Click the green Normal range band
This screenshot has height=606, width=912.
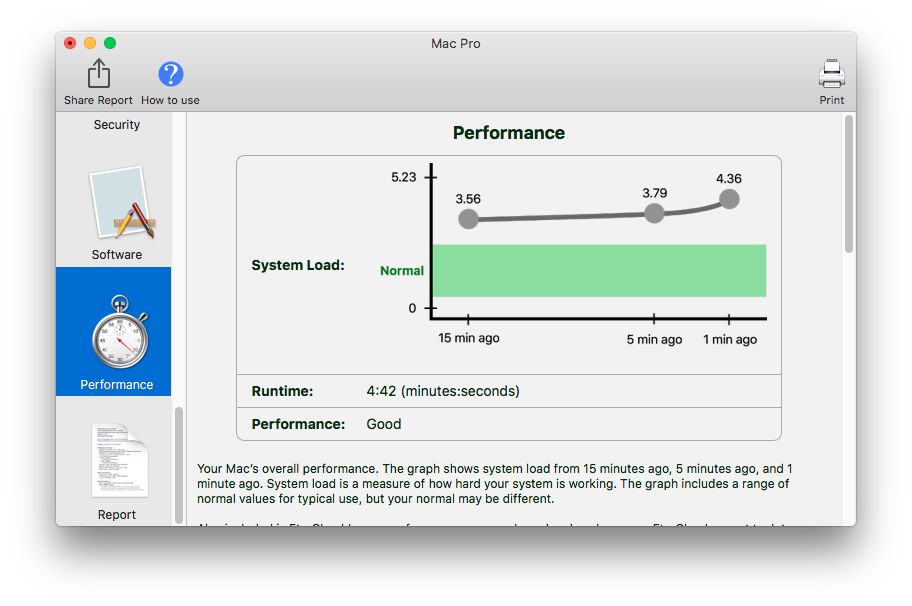(x=599, y=270)
